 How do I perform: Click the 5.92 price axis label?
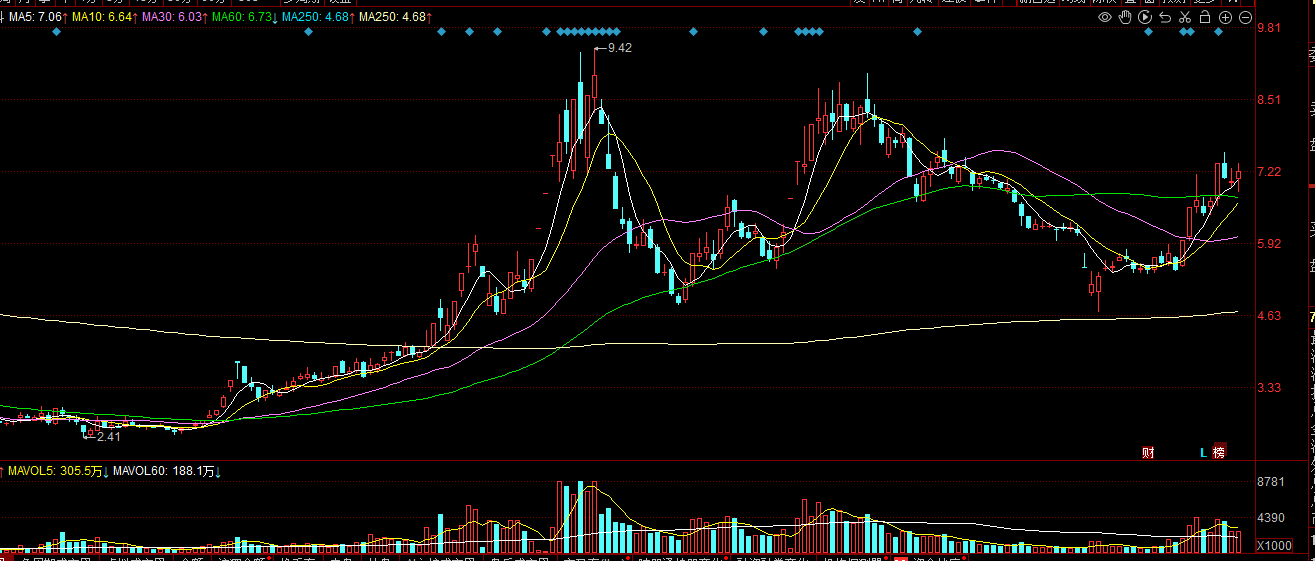1269,244
